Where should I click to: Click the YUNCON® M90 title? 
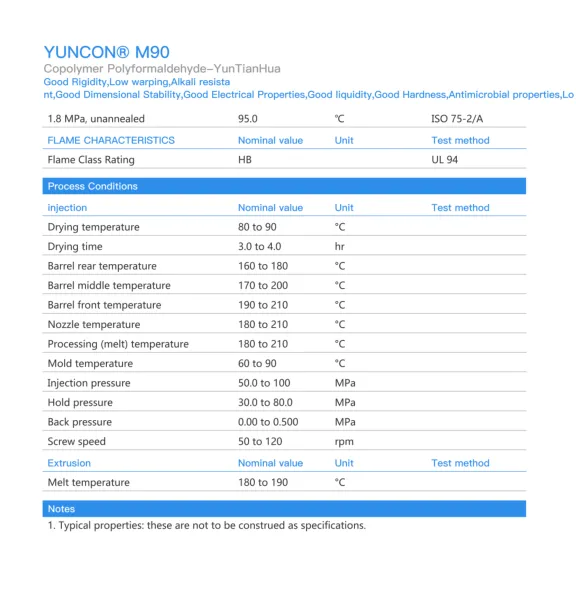[107, 52]
